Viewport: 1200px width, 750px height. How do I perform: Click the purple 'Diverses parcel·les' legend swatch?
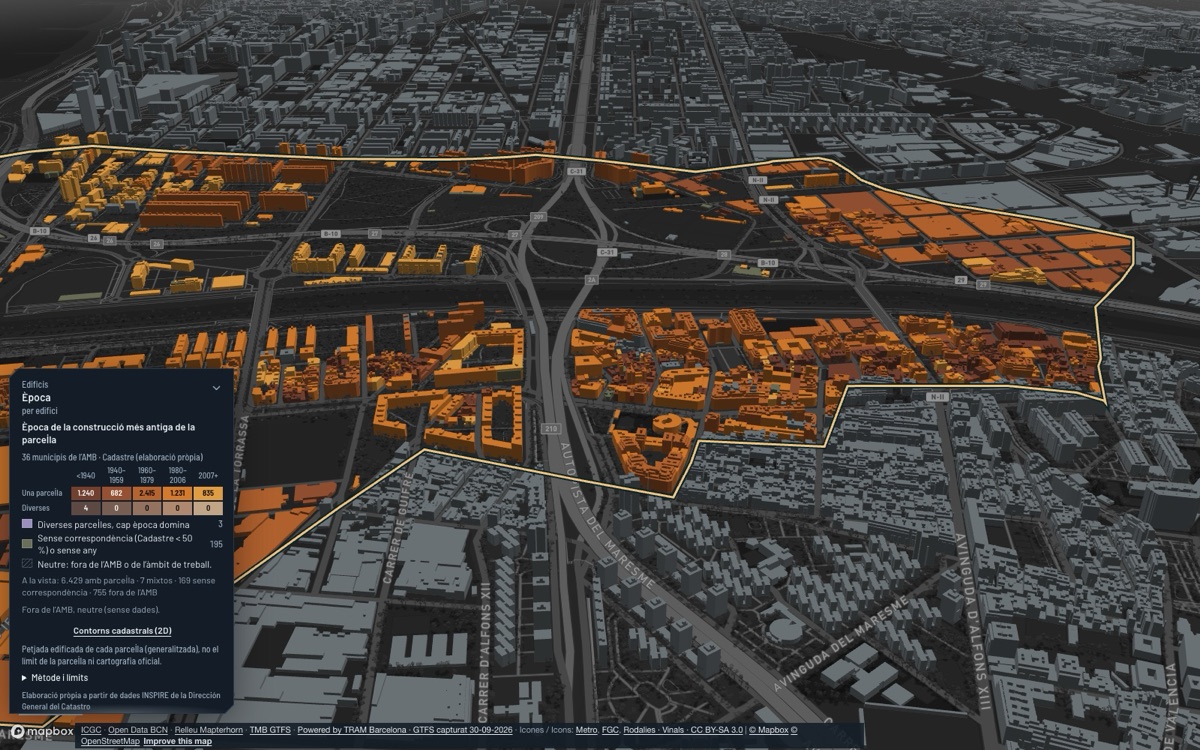pyautogui.click(x=27, y=524)
